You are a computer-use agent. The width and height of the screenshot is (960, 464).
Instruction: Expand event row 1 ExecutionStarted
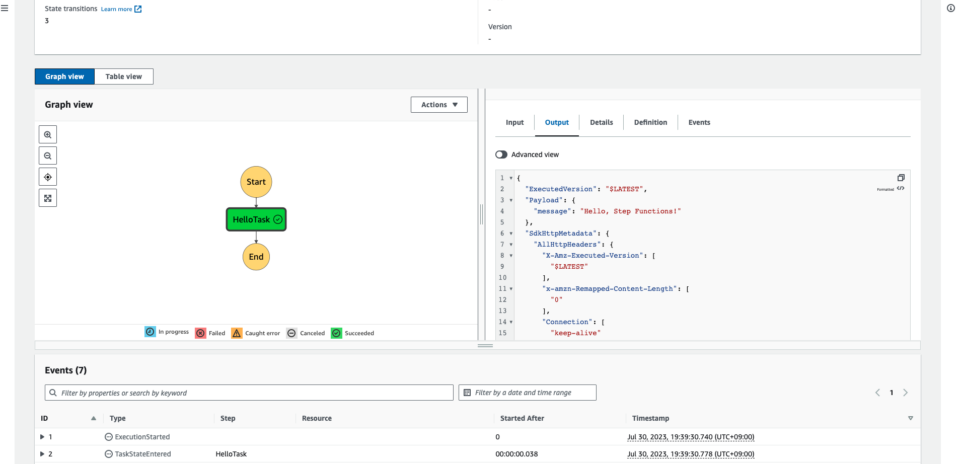point(42,437)
